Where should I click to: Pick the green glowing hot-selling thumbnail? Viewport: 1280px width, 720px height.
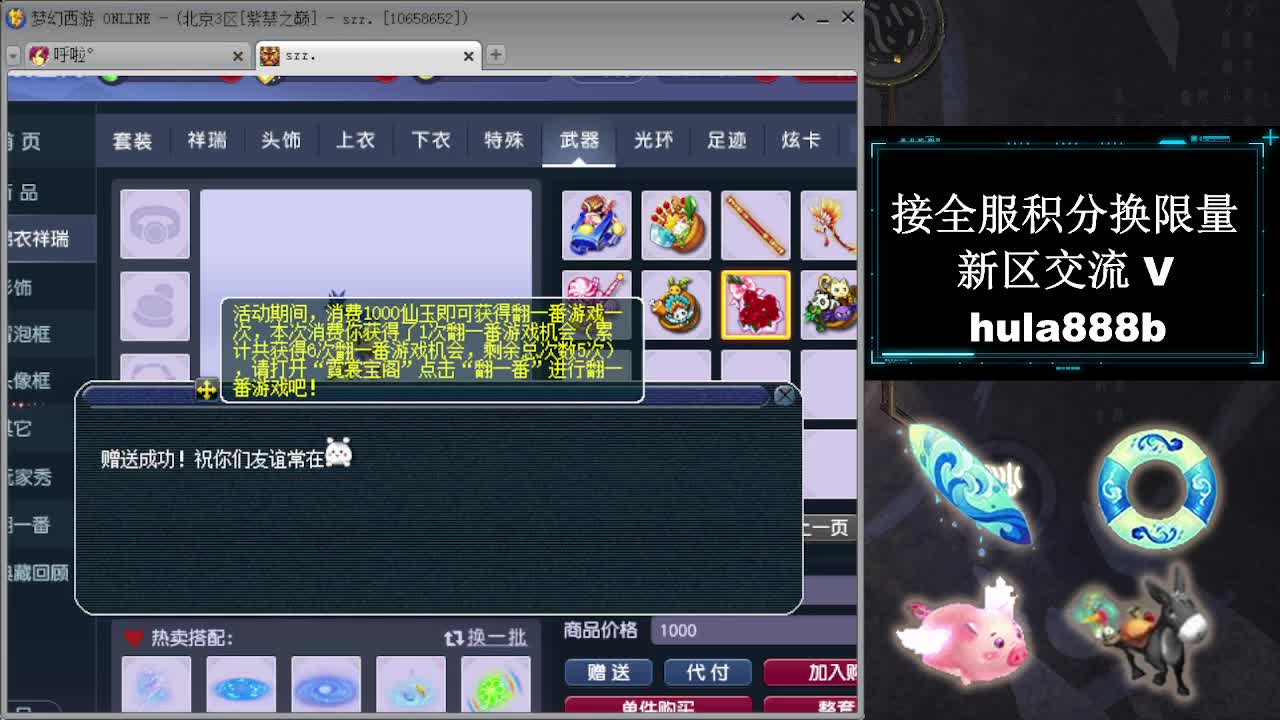[496, 684]
